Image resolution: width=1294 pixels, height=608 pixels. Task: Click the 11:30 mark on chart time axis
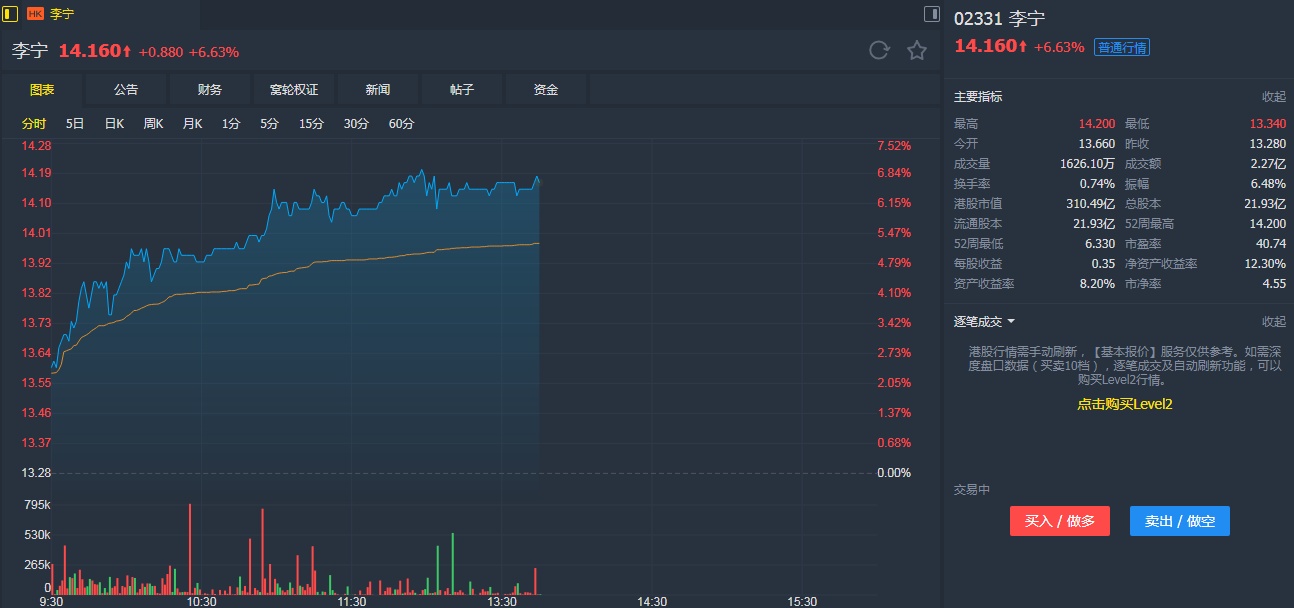pyautogui.click(x=352, y=602)
